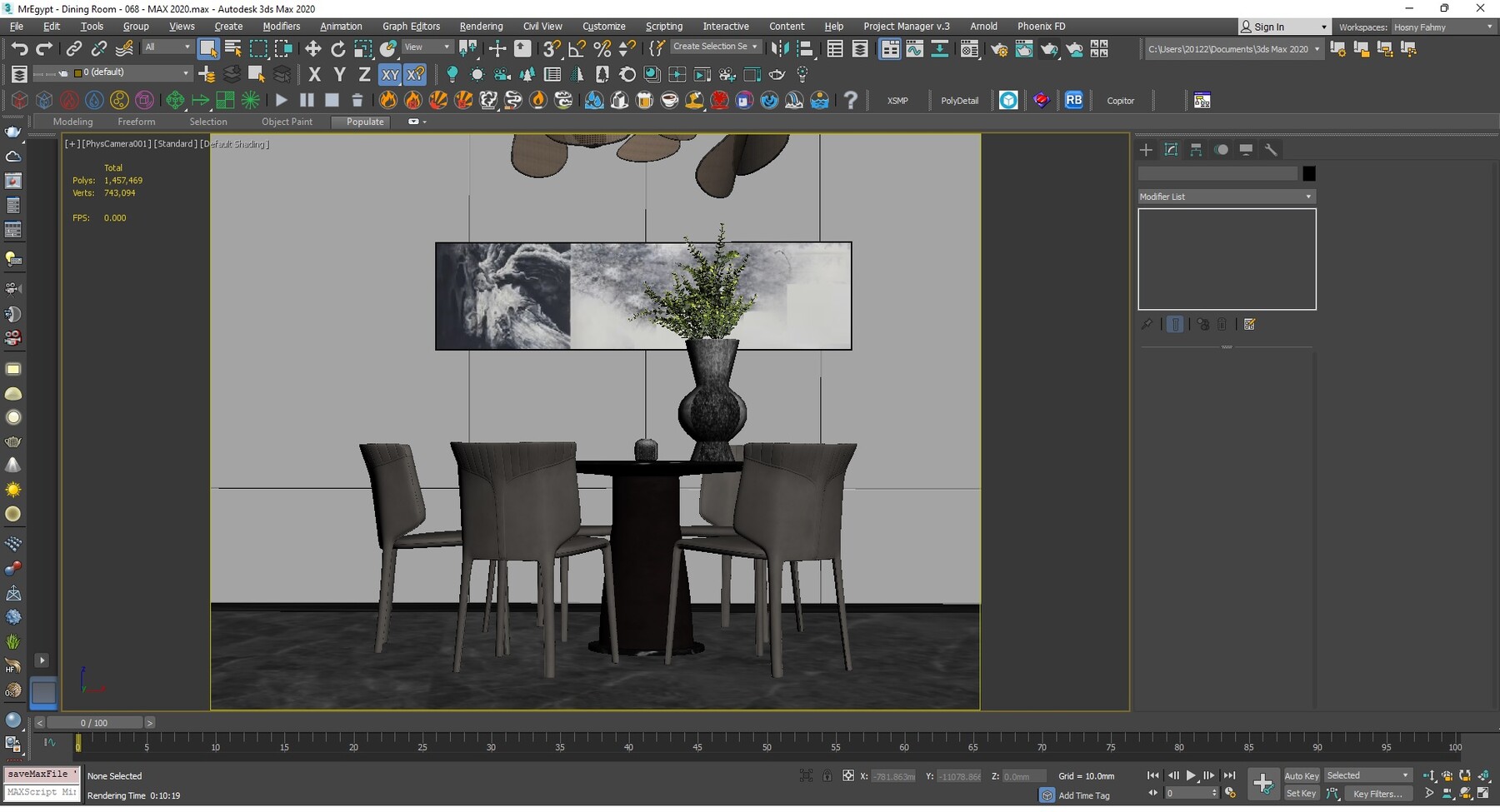Open the Modifier List dropdown

point(1225,196)
